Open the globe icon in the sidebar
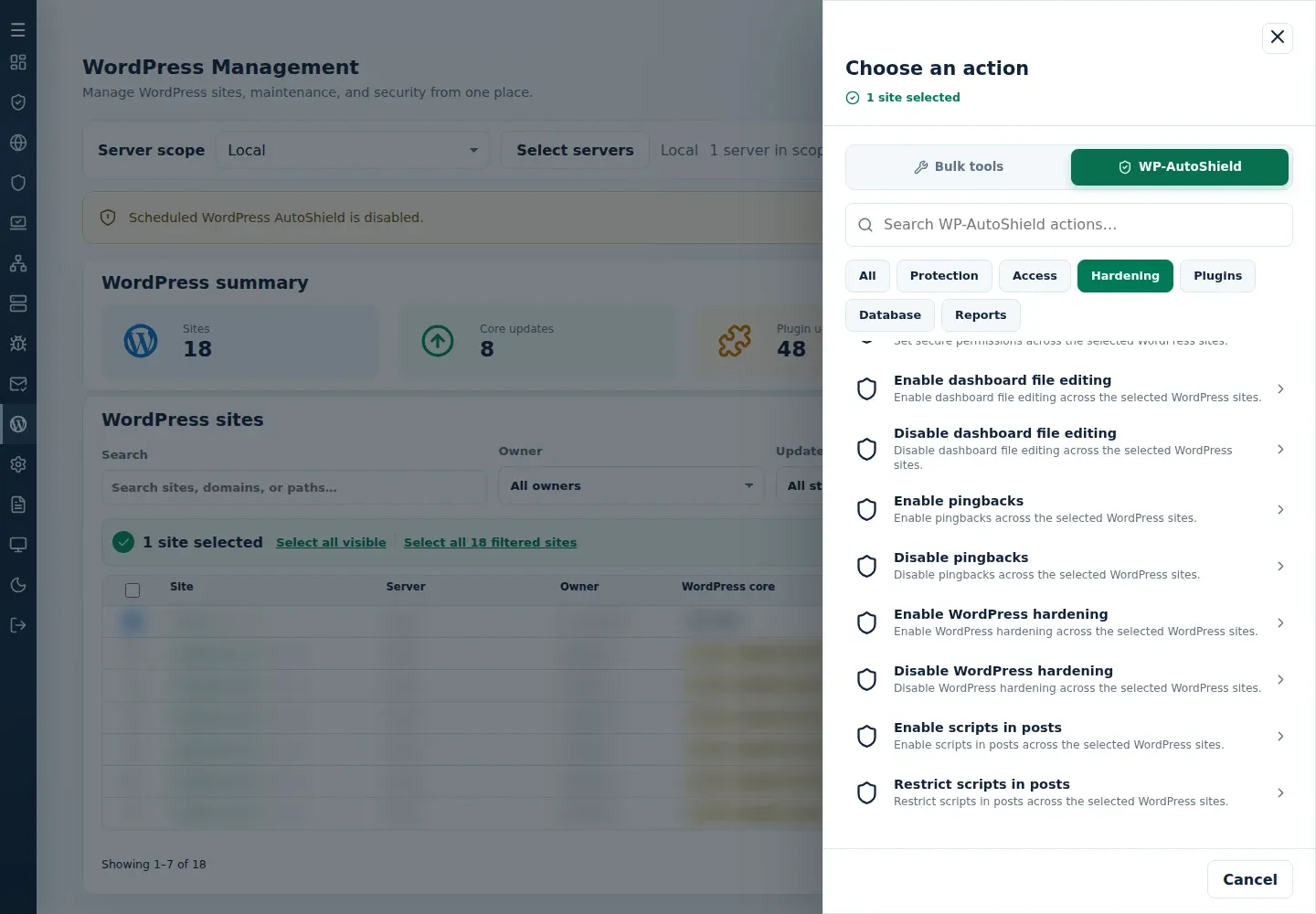The image size is (1316, 914). tap(18, 143)
